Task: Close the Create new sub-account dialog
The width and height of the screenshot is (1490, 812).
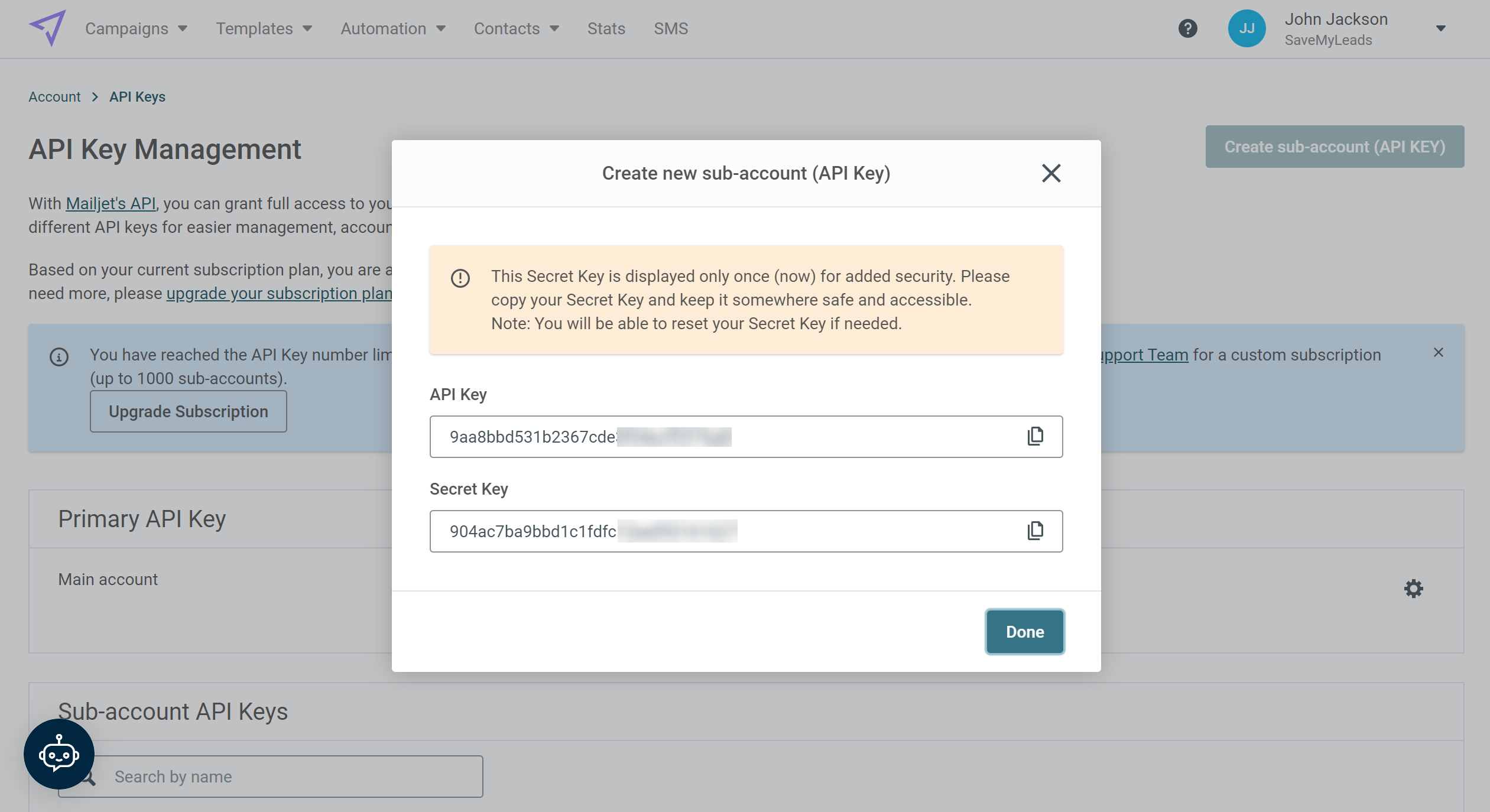Action: pos(1051,173)
